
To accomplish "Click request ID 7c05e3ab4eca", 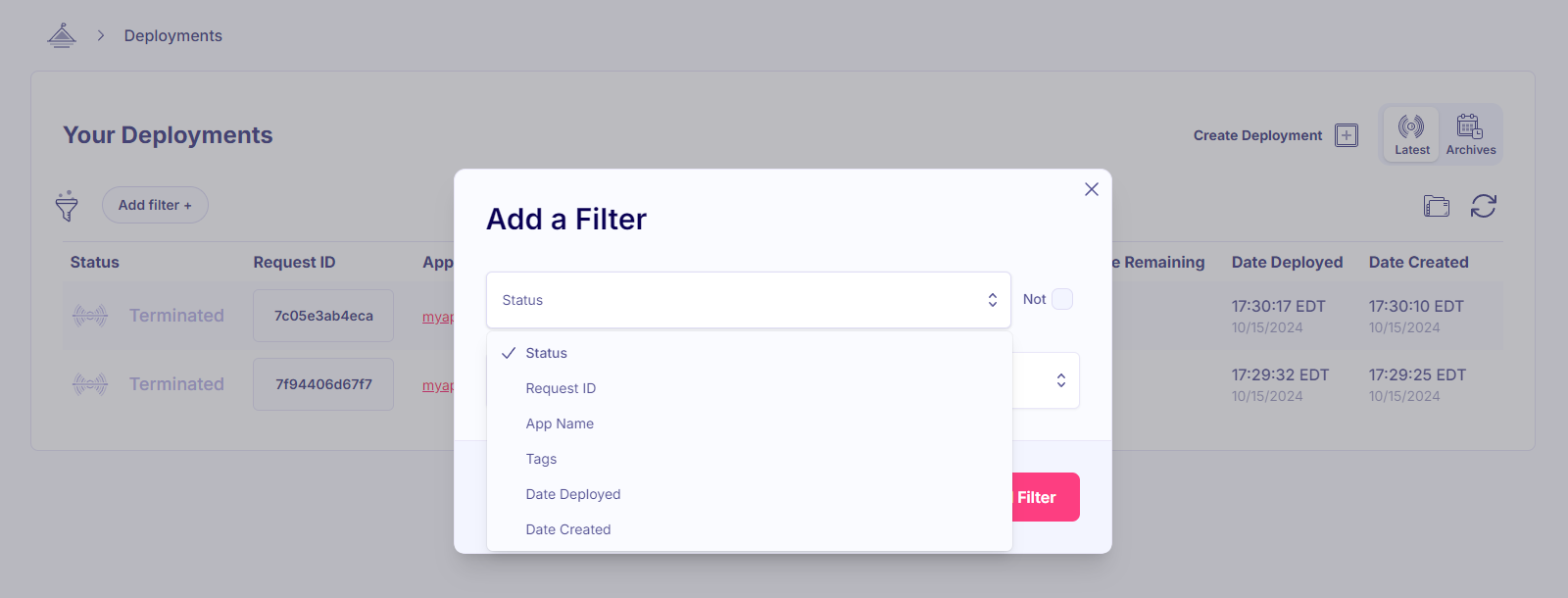I will point(323,316).
